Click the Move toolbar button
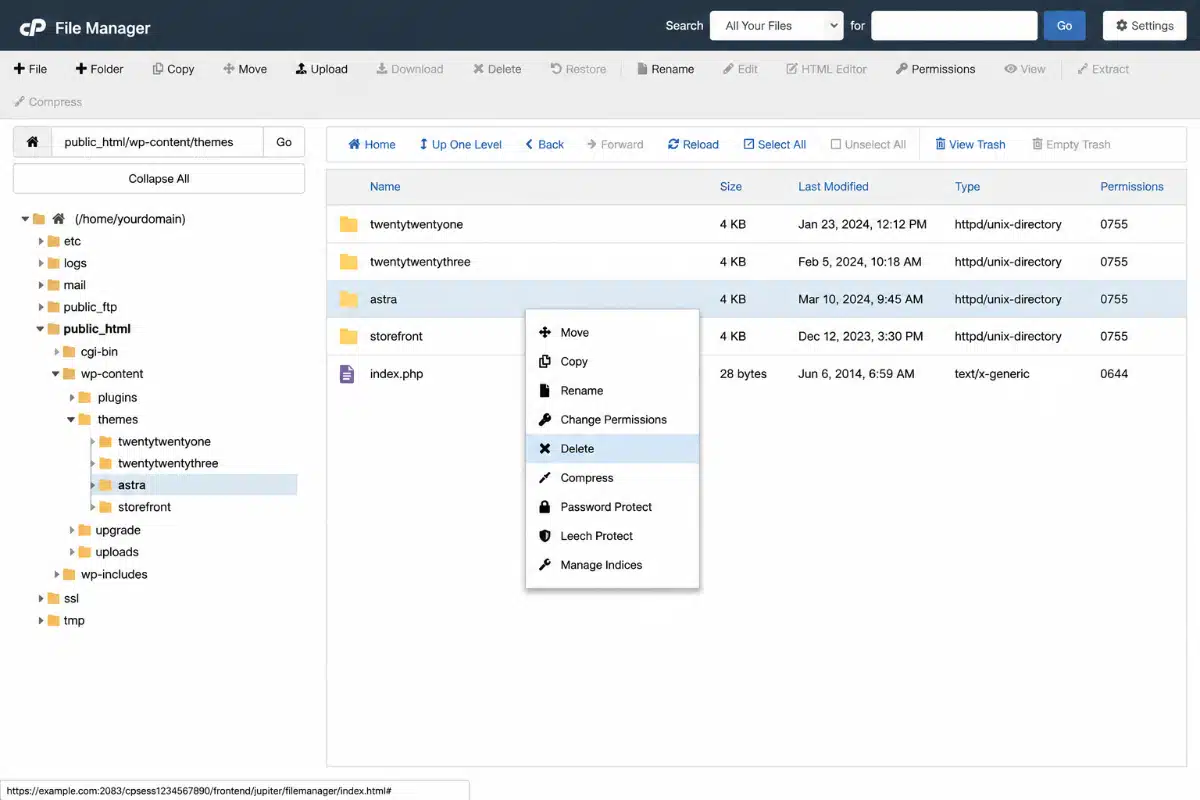This screenshot has width=1200, height=800. click(x=245, y=69)
